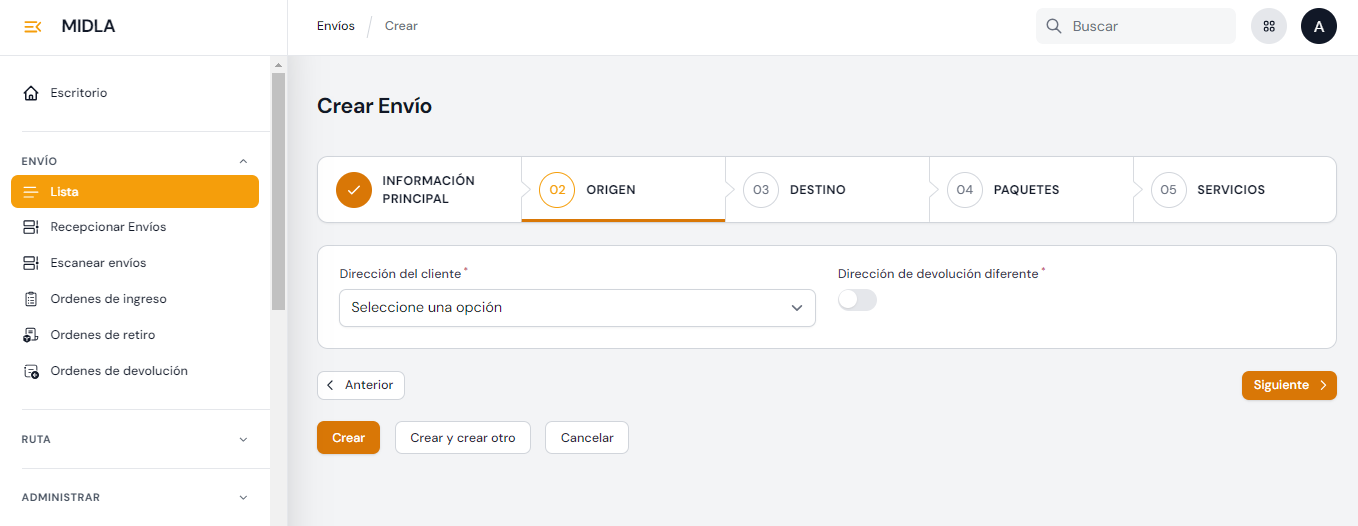This screenshot has width=1358, height=526.
Task: Enable Dirección de devolución diferente toggle
Action: click(857, 300)
